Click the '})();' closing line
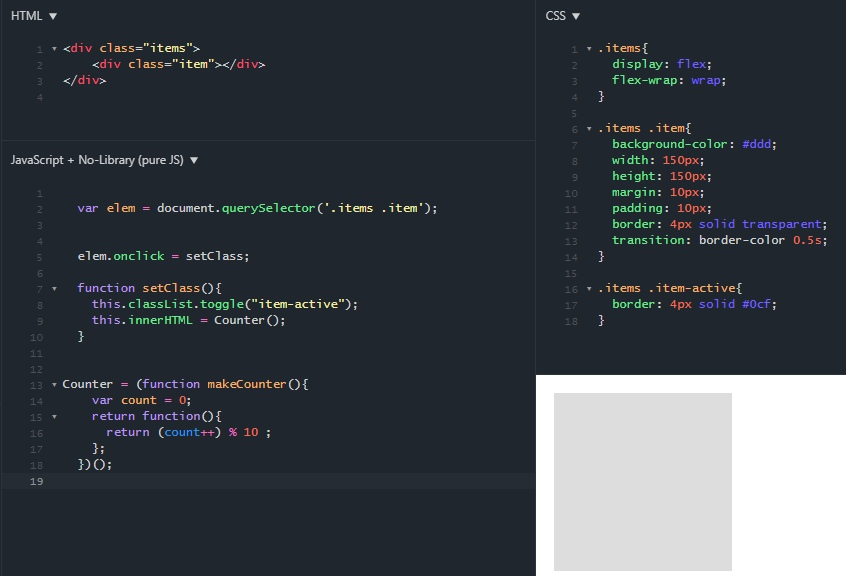The image size is (846, 576). (94, 464)
